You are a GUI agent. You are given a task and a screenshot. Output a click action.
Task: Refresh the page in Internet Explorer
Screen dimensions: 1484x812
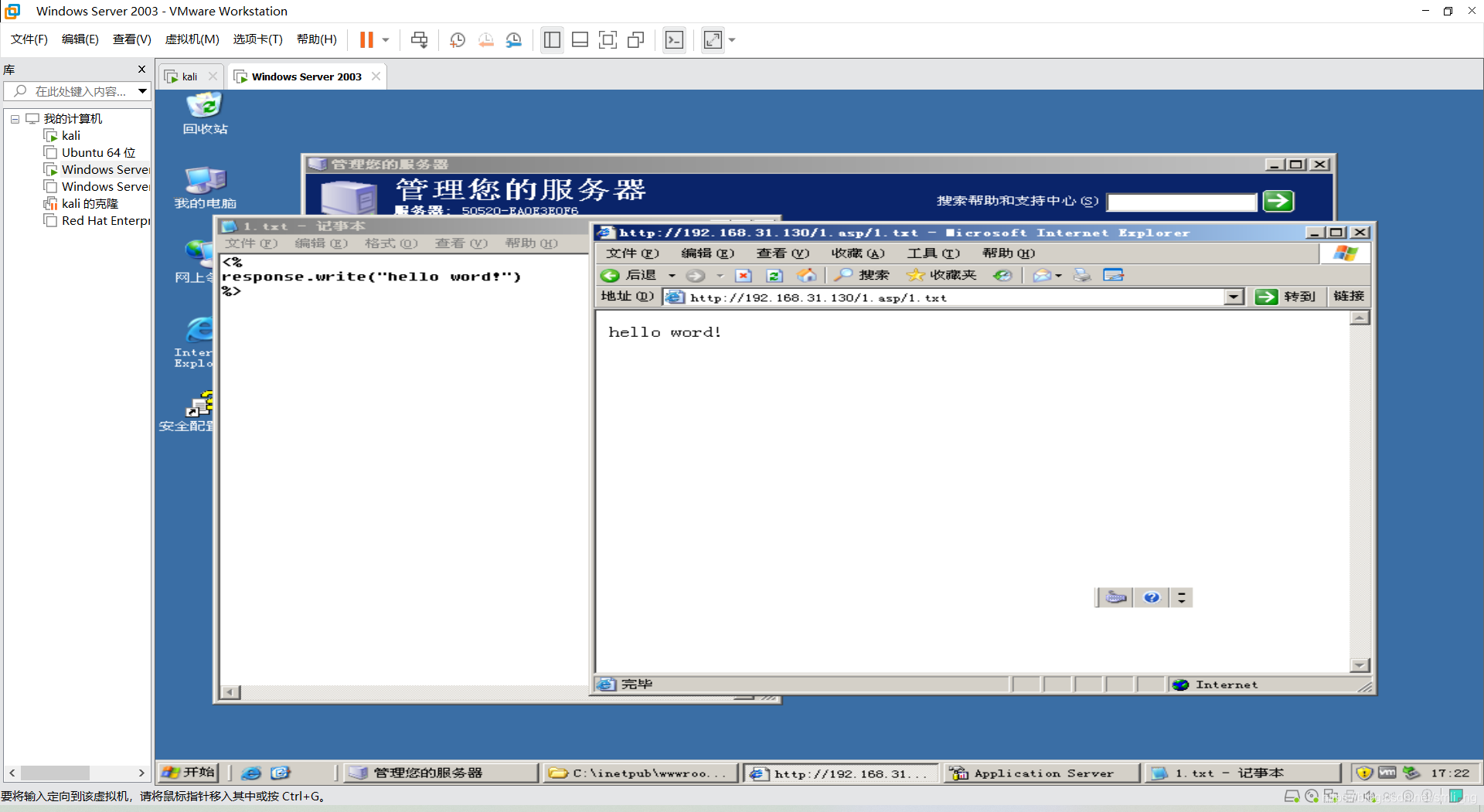click(x=774, y=275)
